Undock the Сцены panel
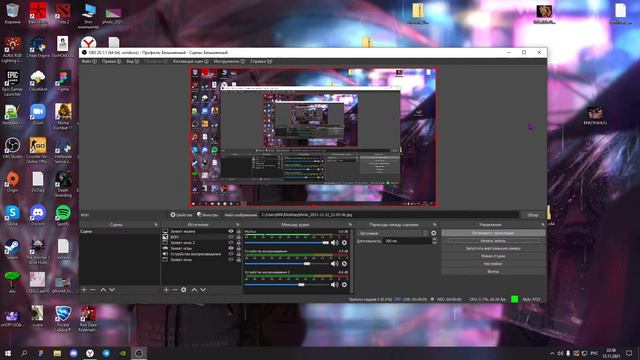This screenshot has height=360, width=640. click(156, 224)
